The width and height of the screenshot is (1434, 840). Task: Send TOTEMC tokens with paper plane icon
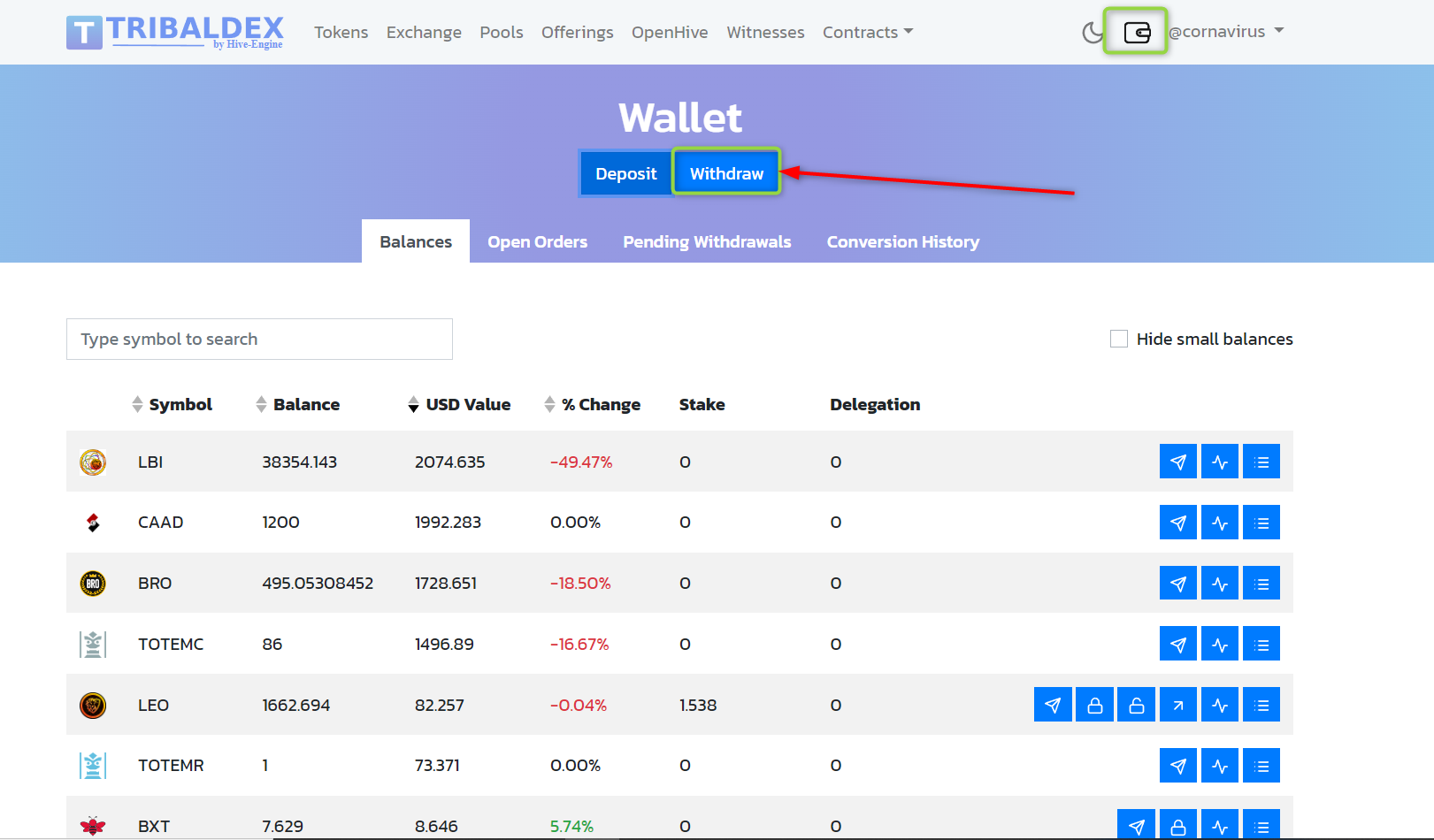pos(1178,645)
